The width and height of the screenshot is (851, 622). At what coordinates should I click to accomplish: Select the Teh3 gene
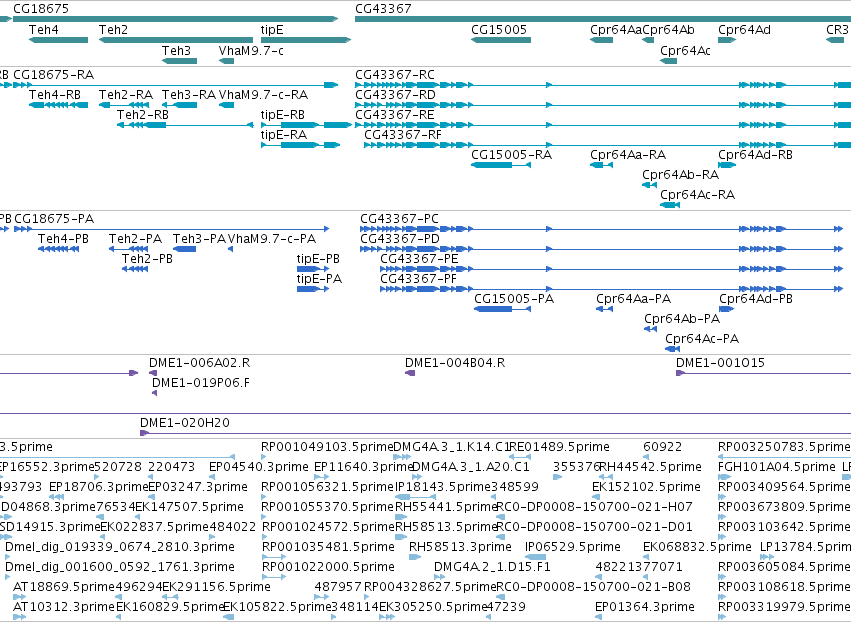[179, 61]
